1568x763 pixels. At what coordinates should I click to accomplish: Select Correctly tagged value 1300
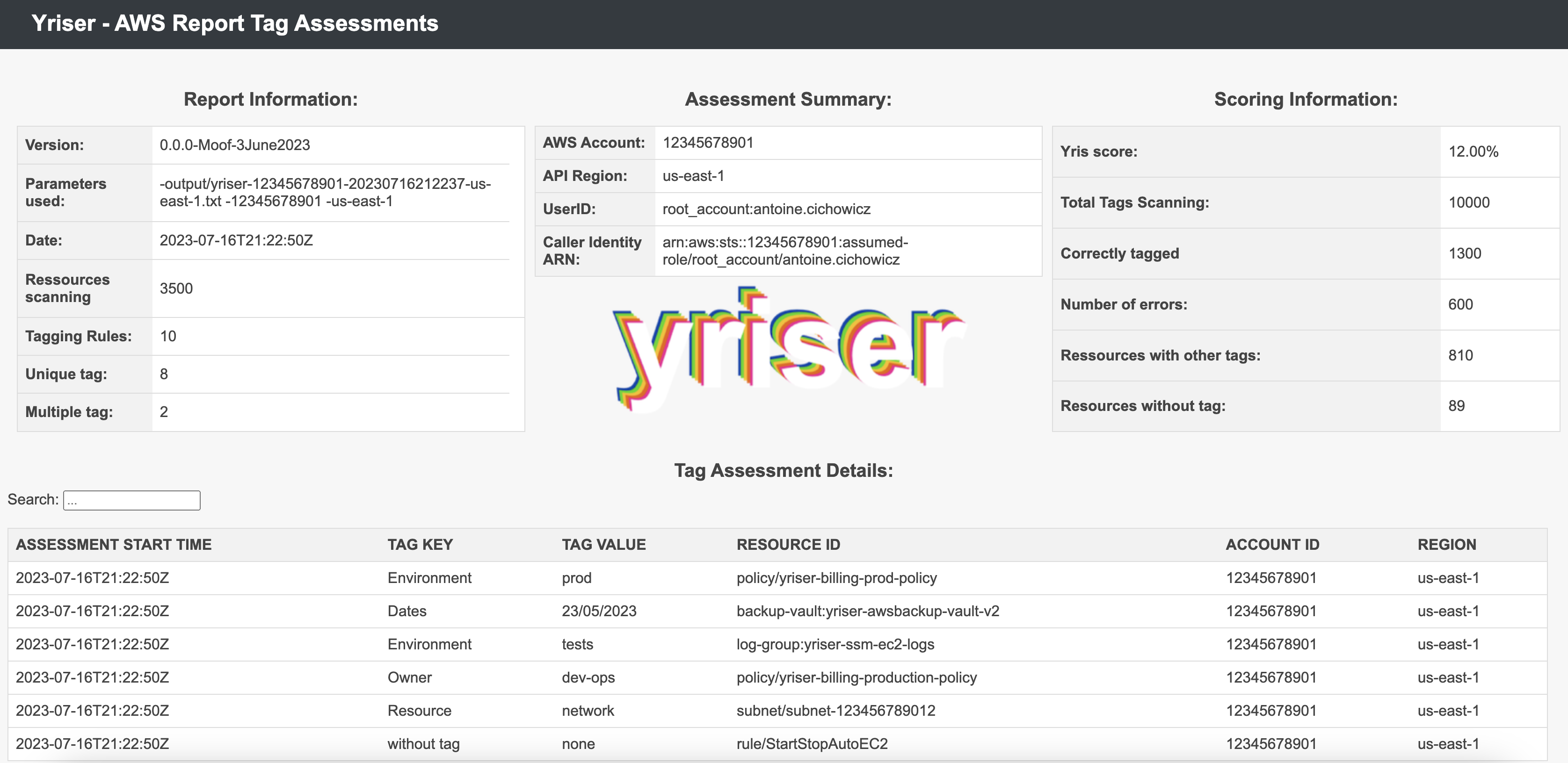(x=1465, y=254)
